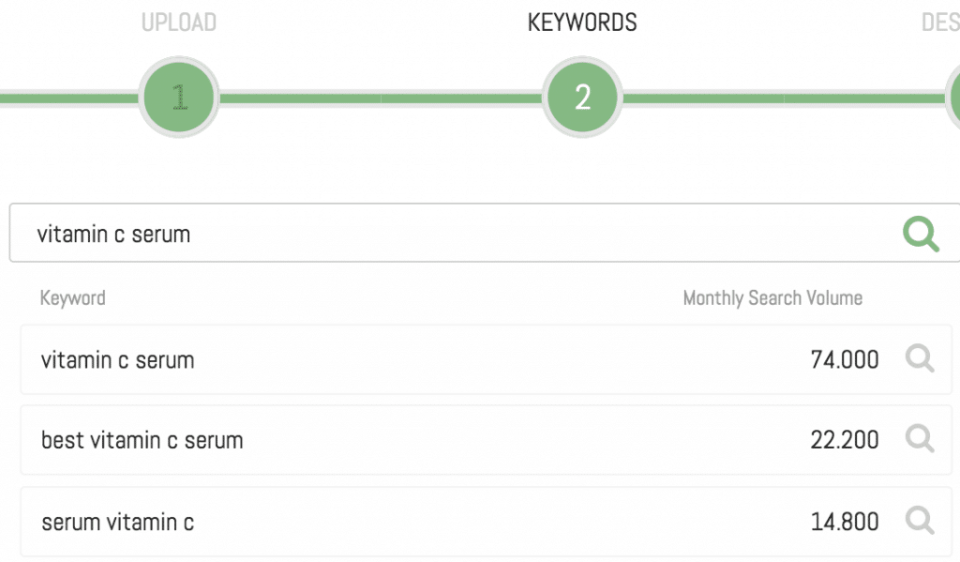
Task: Click progress bar between steps 1 and 2
Action: [x=380, y=98]
